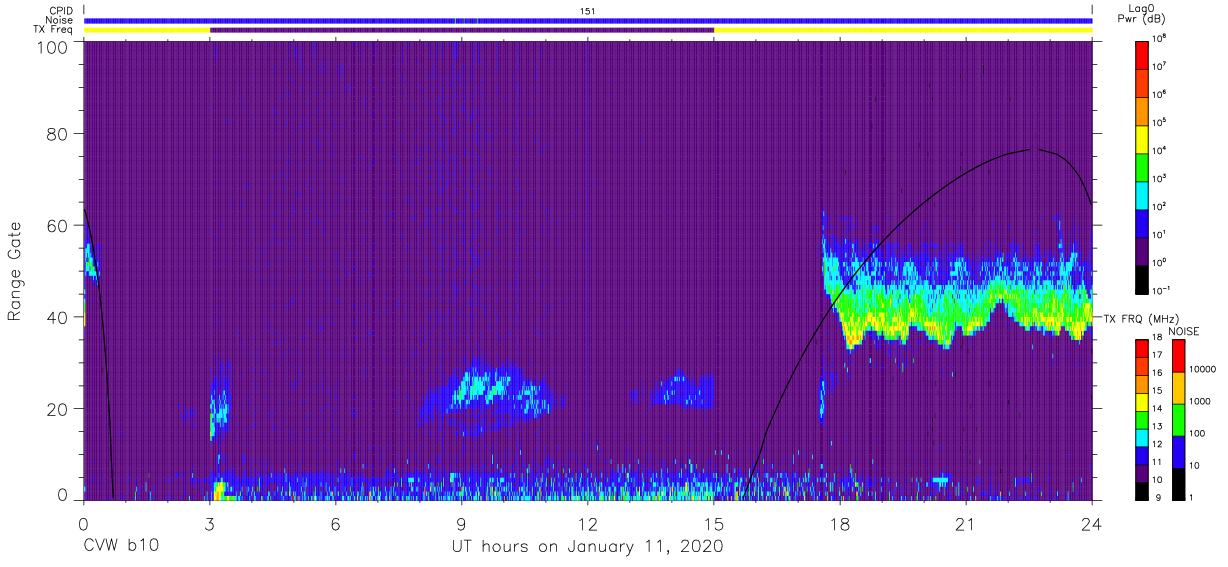1228x567 pixels.
Task: Click Range Gate tick label 0
Action: [62, 494]
